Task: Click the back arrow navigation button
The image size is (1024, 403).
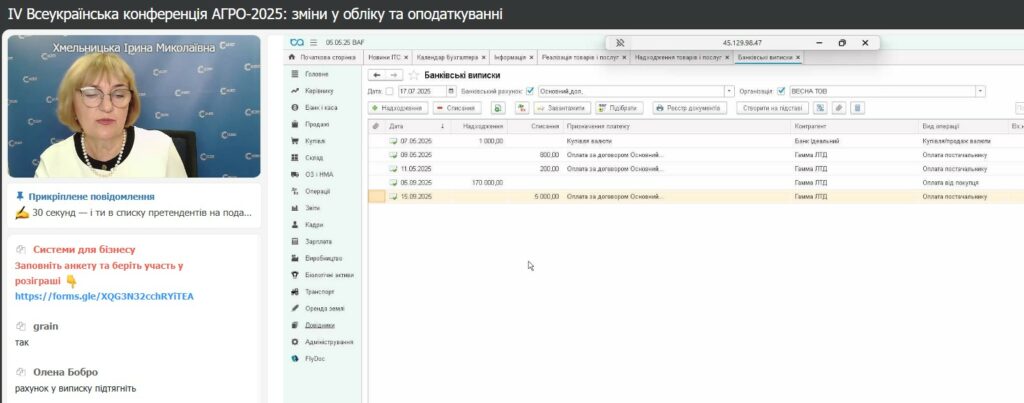Action: click(376, 75)
